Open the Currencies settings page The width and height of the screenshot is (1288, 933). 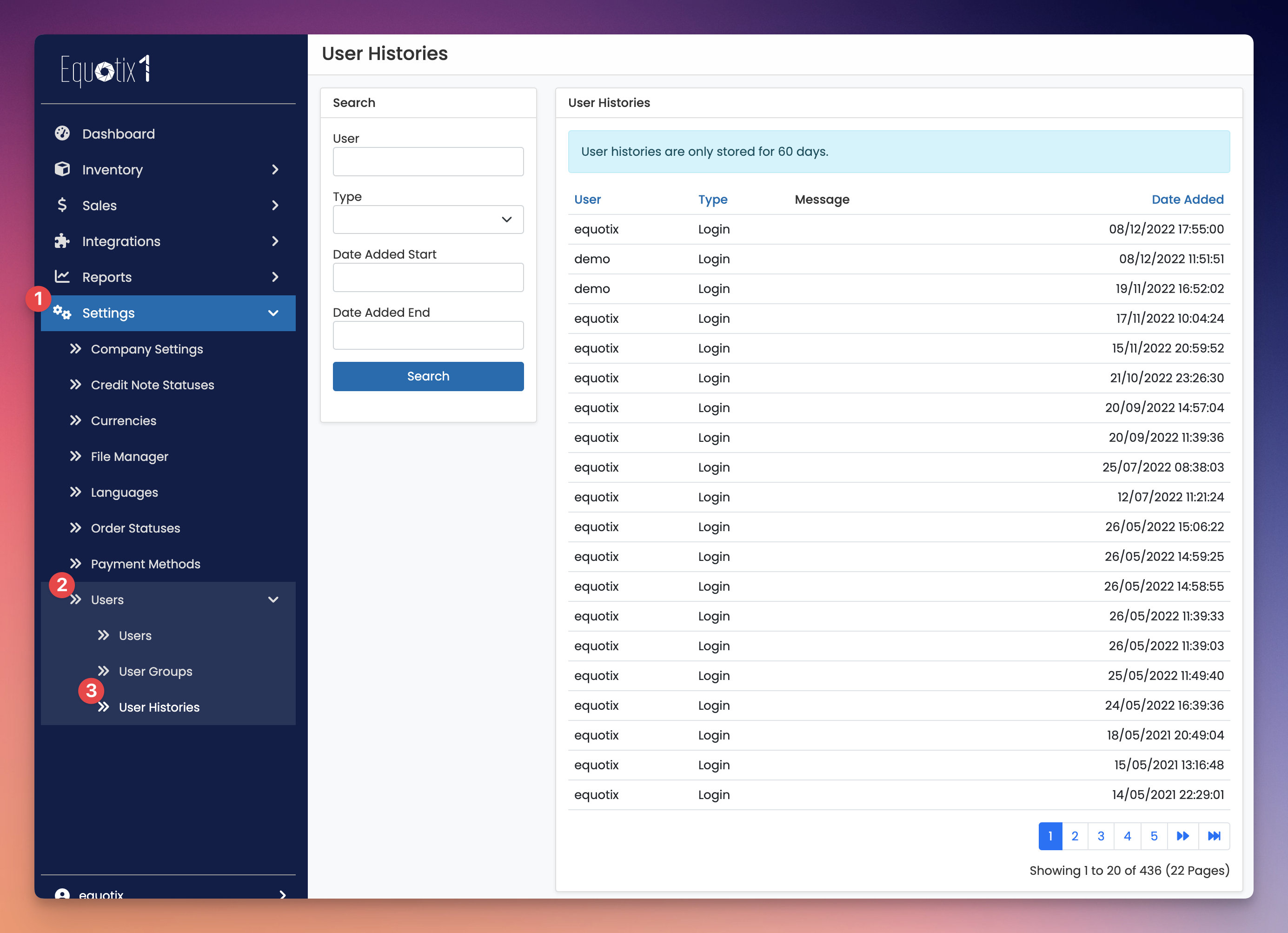pyautogui.click(x=123, y=420)
